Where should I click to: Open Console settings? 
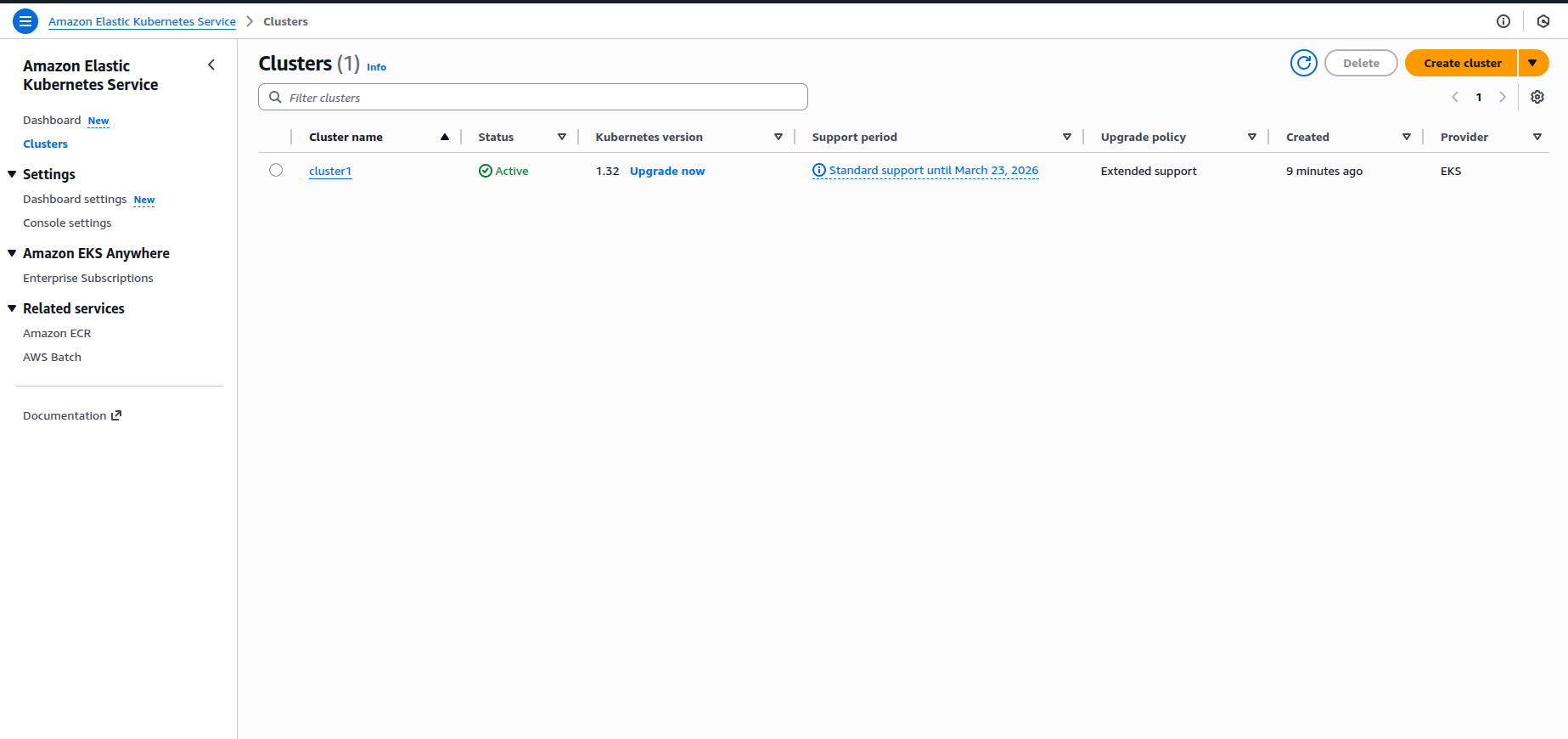tap(67, 223)
